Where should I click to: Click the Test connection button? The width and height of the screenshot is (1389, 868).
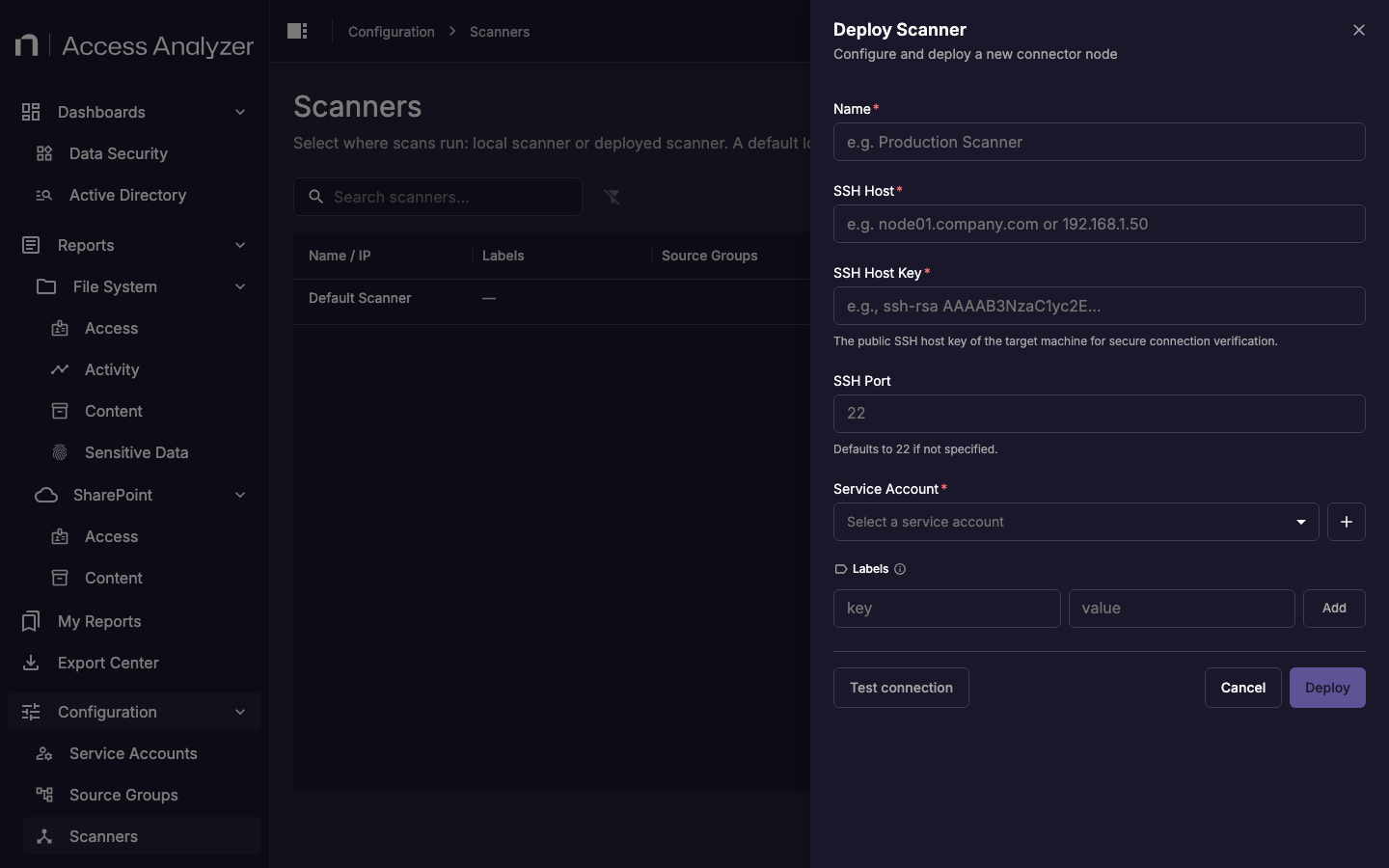(900, 688)
